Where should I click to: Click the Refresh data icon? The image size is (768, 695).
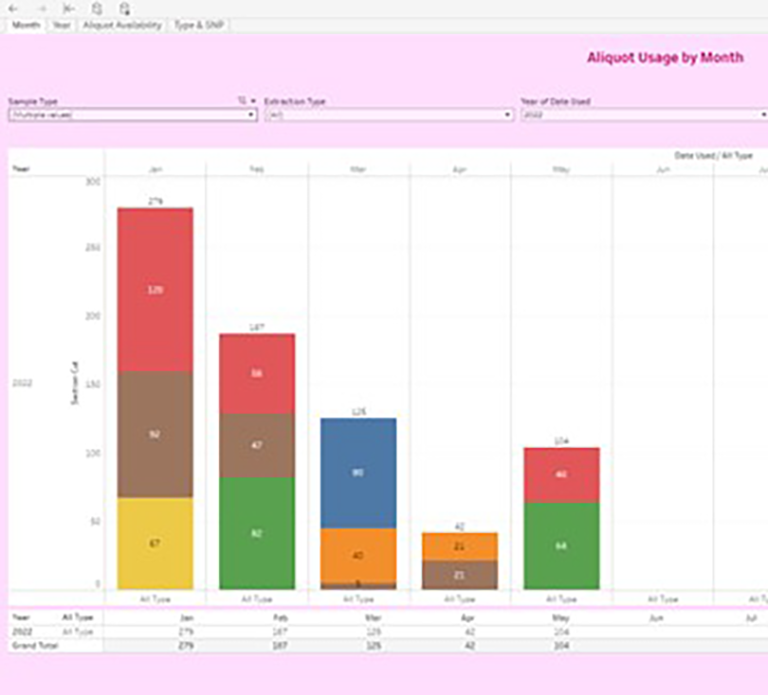click(x=96, y=7)
